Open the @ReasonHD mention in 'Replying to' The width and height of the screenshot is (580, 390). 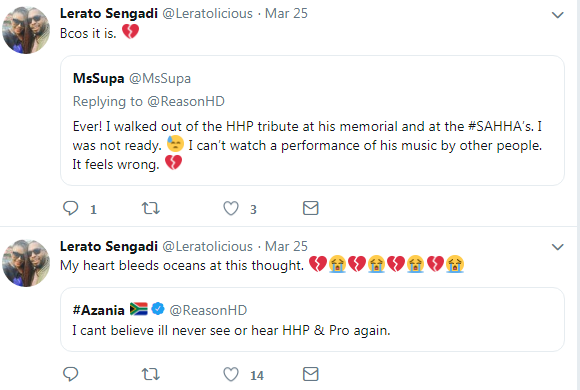click(x=186, y=101)
